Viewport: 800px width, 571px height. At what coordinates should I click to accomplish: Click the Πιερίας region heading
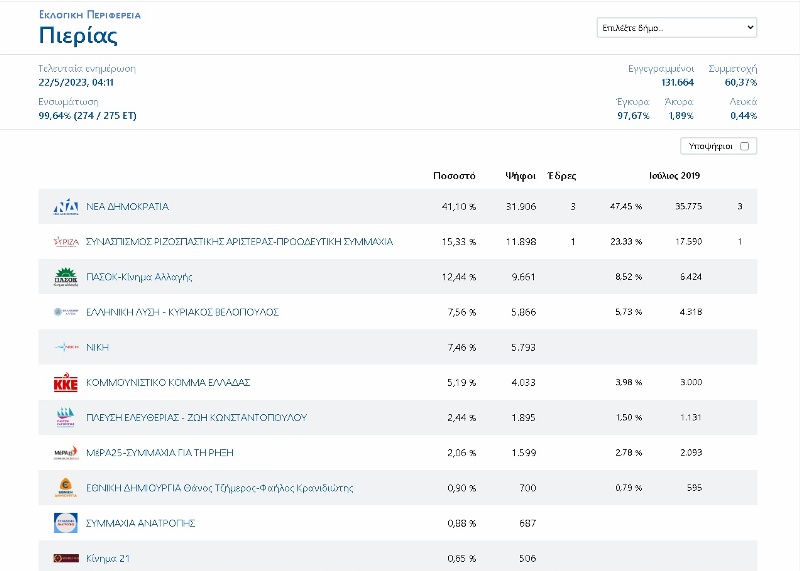pos(78,35)
